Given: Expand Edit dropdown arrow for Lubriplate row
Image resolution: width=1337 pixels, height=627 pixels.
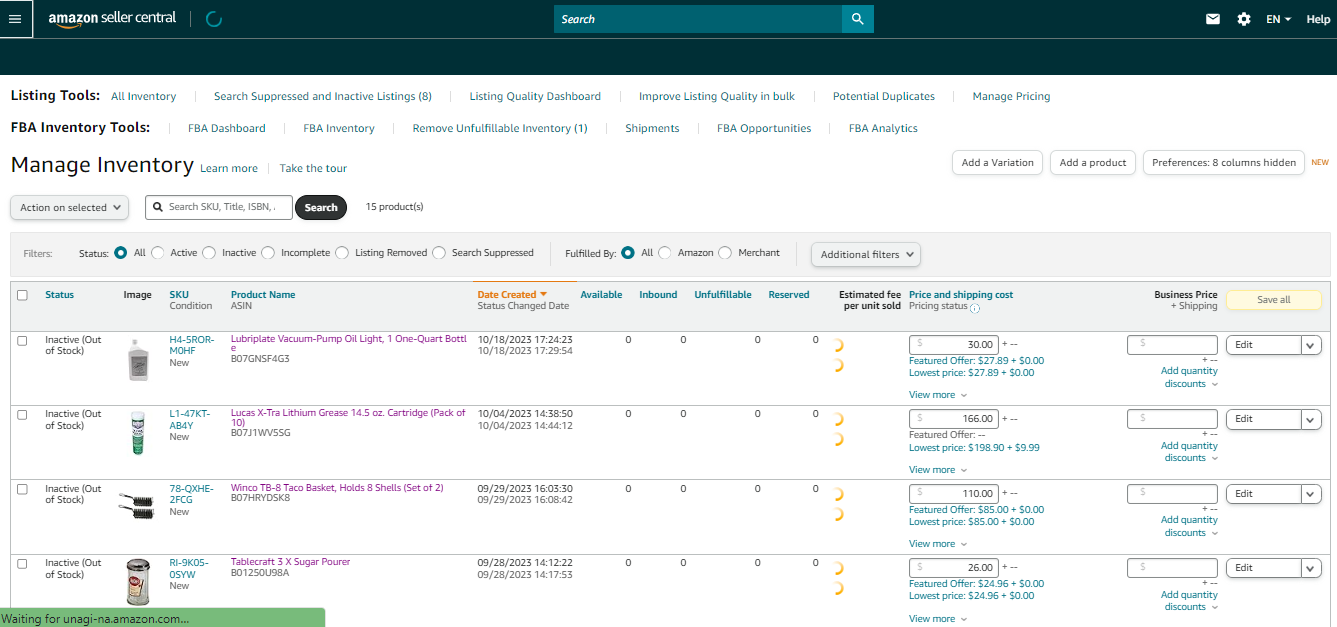Looking at the screenshot, I should coord(1311,345).
